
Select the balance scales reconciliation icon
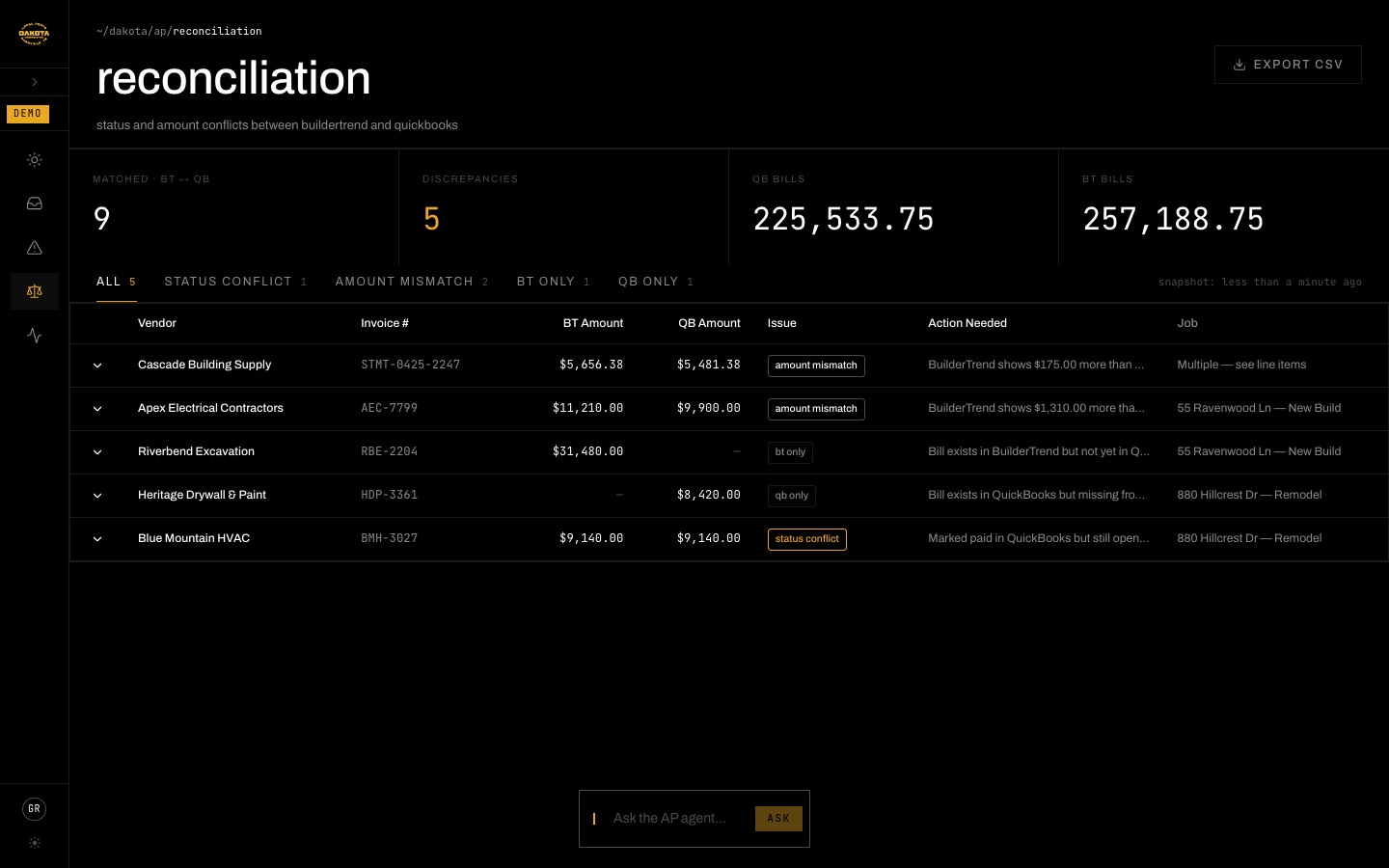point(35,291)
